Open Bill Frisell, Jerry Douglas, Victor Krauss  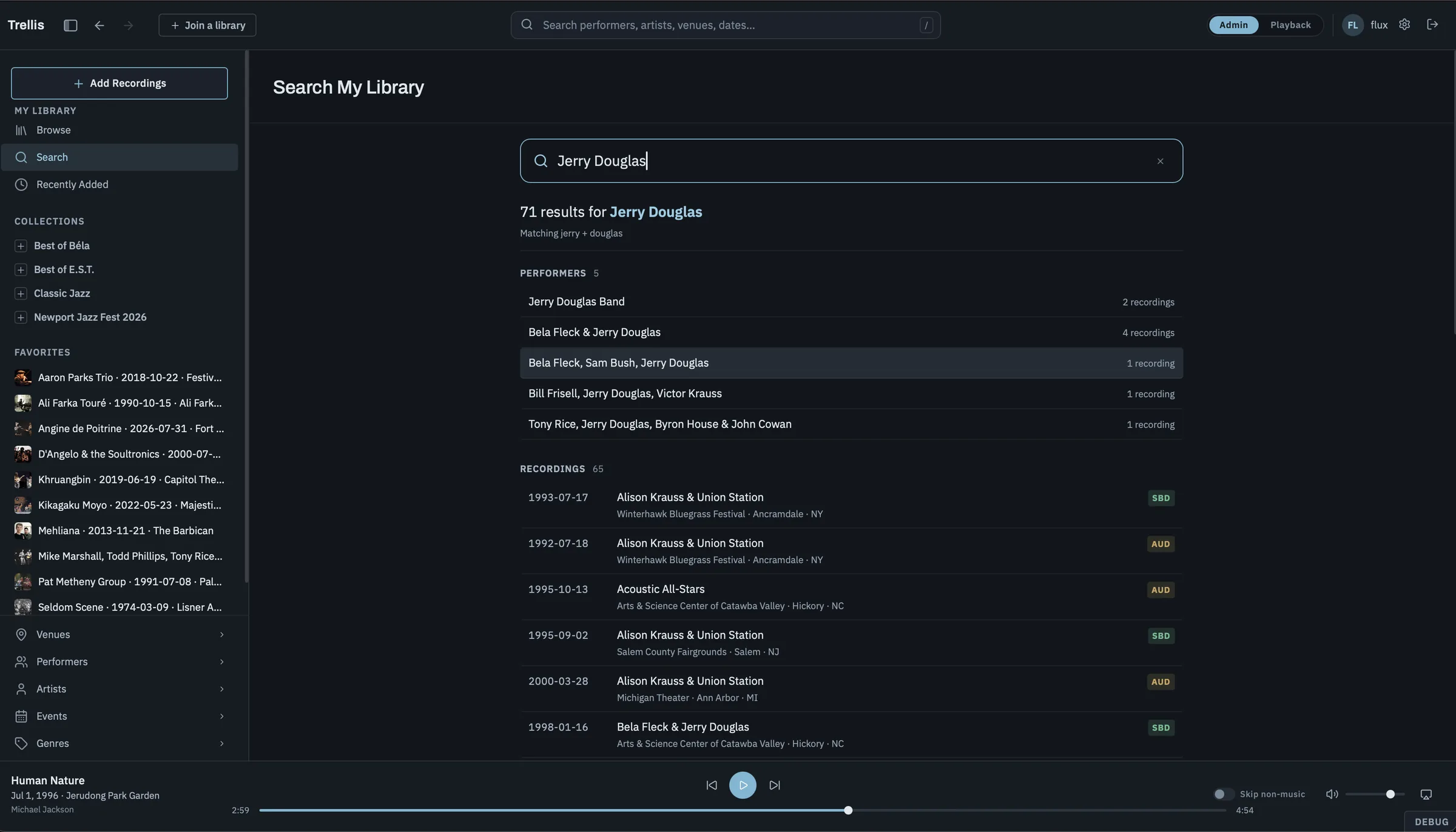[x=851, y=394]
